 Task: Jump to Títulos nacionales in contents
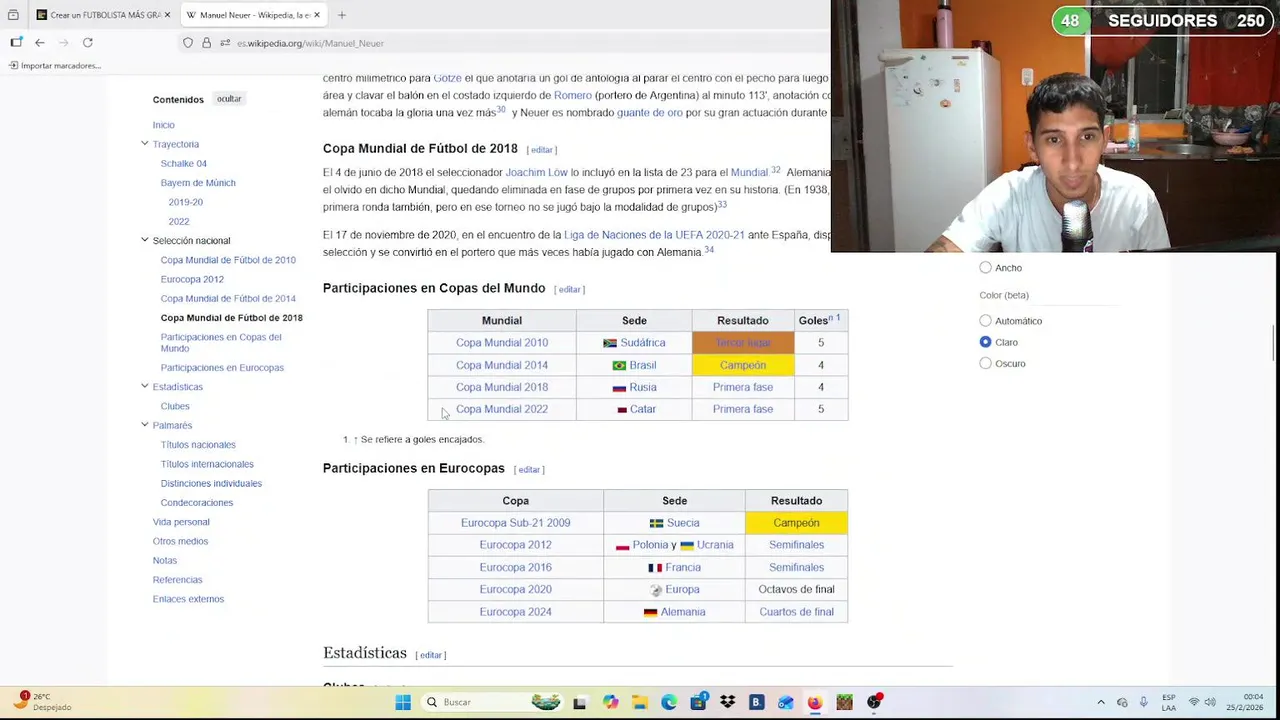coord(198,445)
